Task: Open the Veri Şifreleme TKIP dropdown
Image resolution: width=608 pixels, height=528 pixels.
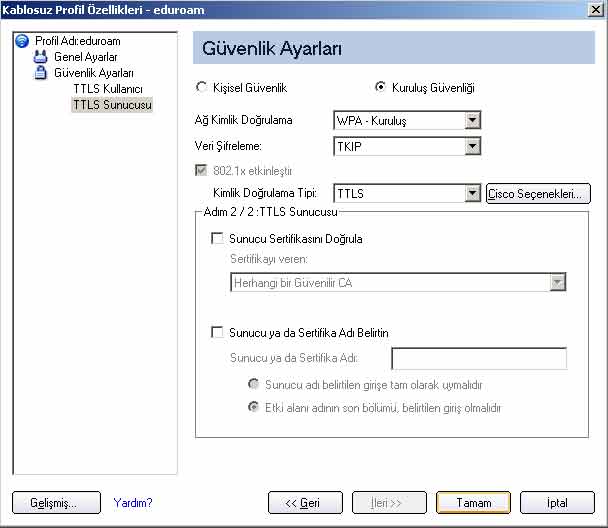Action: (472, 146)
